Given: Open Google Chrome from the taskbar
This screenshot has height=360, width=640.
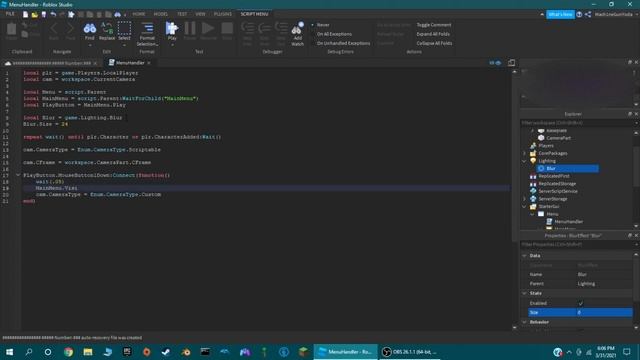Looking at the screenshot, I should [68, 352].
